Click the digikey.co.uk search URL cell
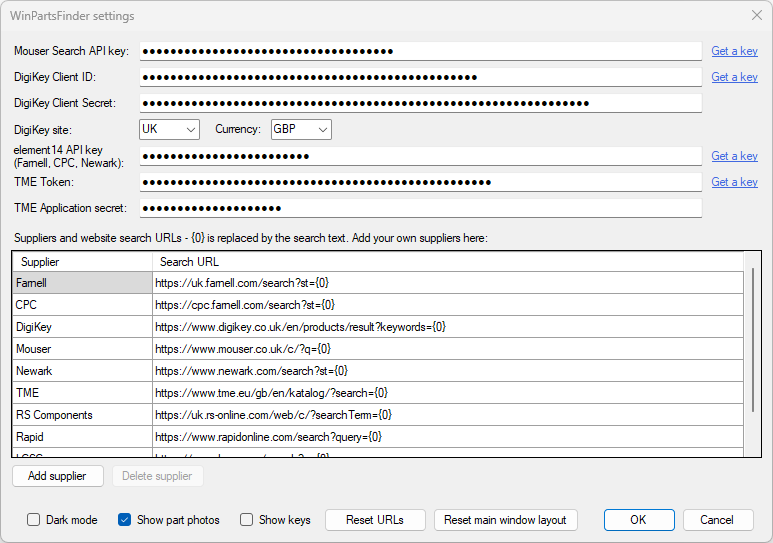The height and width of the screenshot is (543, 773). tap(448, 327)
